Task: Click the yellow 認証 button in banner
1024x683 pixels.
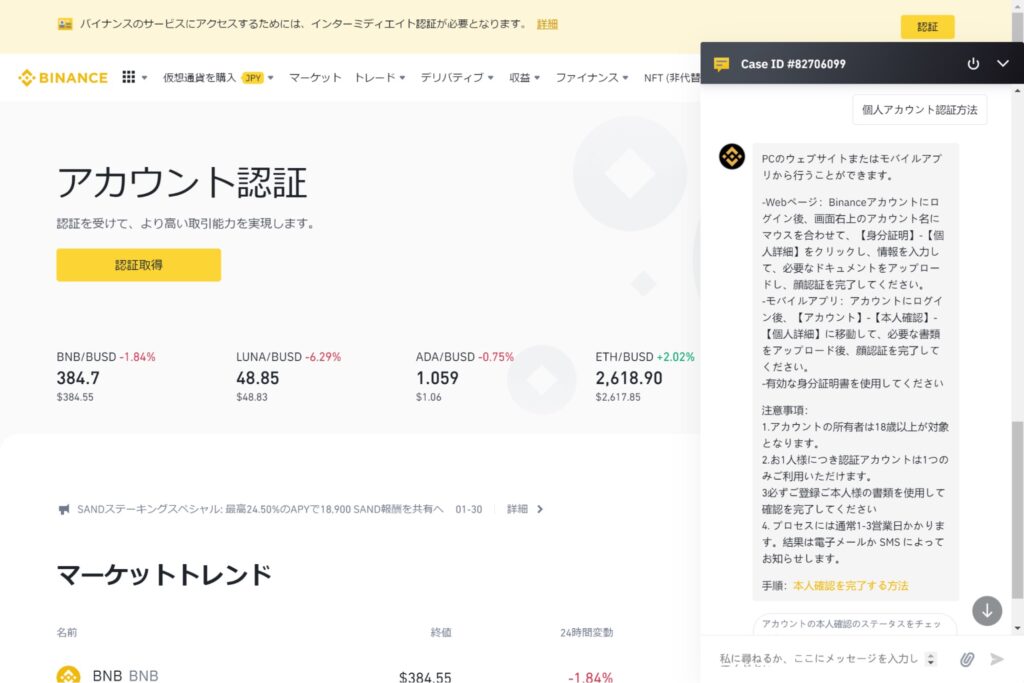Action: (927, 27)
